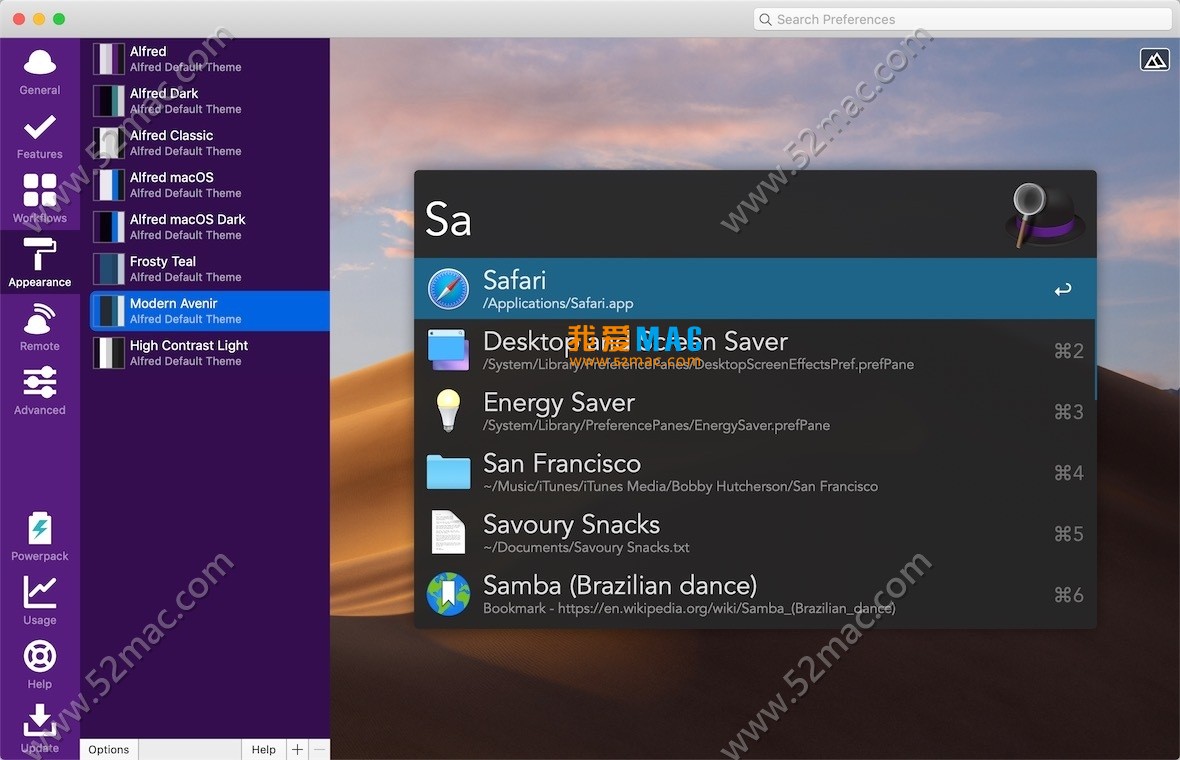Click the '~/Documents/Savoury Snacks.txt' subtitle
Image resolution: width=1180 pixels, height=760 pixels.
[586, 547]
